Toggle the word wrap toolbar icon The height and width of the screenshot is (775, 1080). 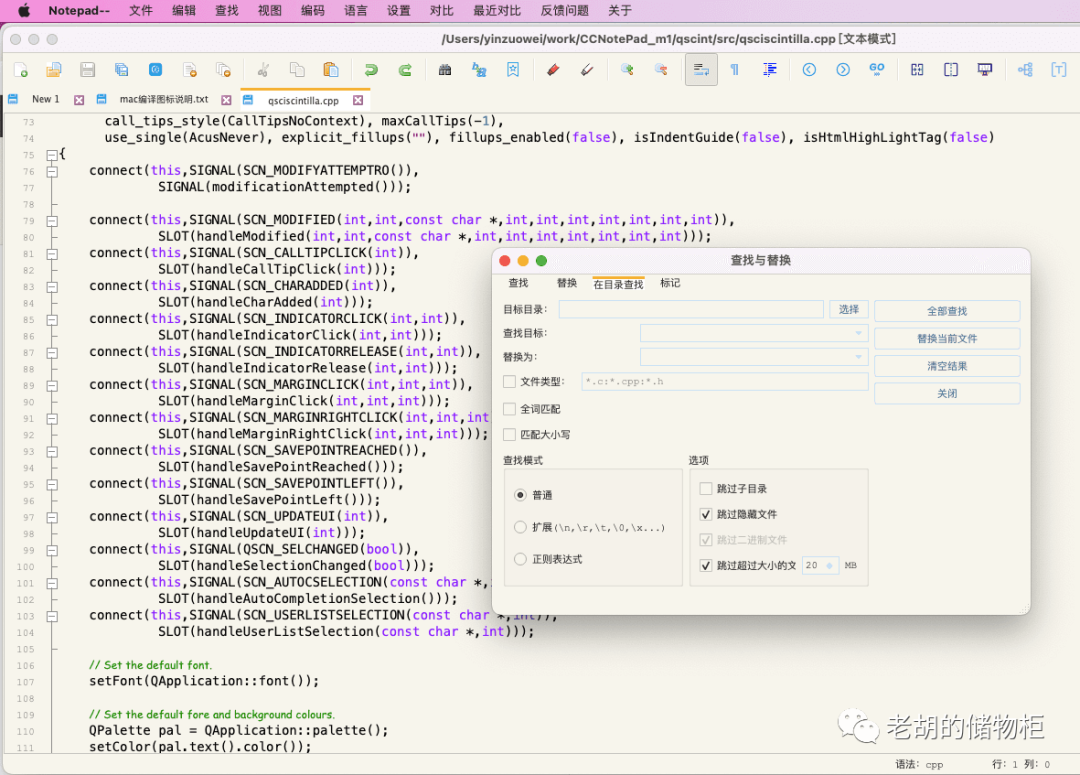click(701, 70)
